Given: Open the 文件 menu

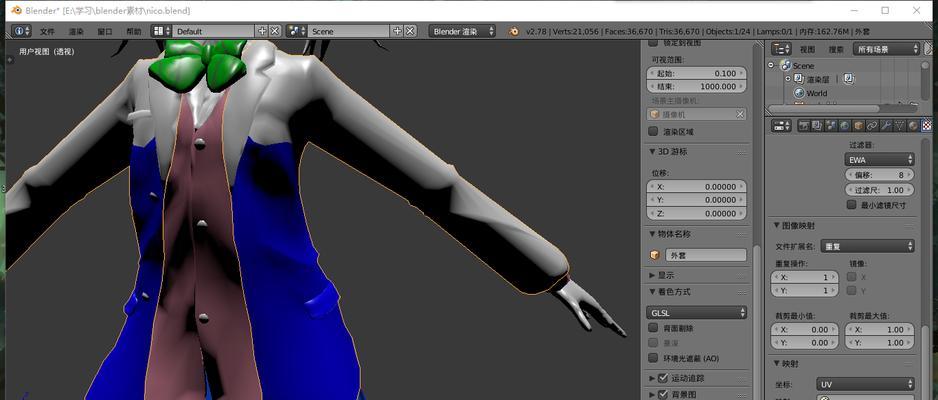Looking at the screenshot, I should (x=47, y=31).
